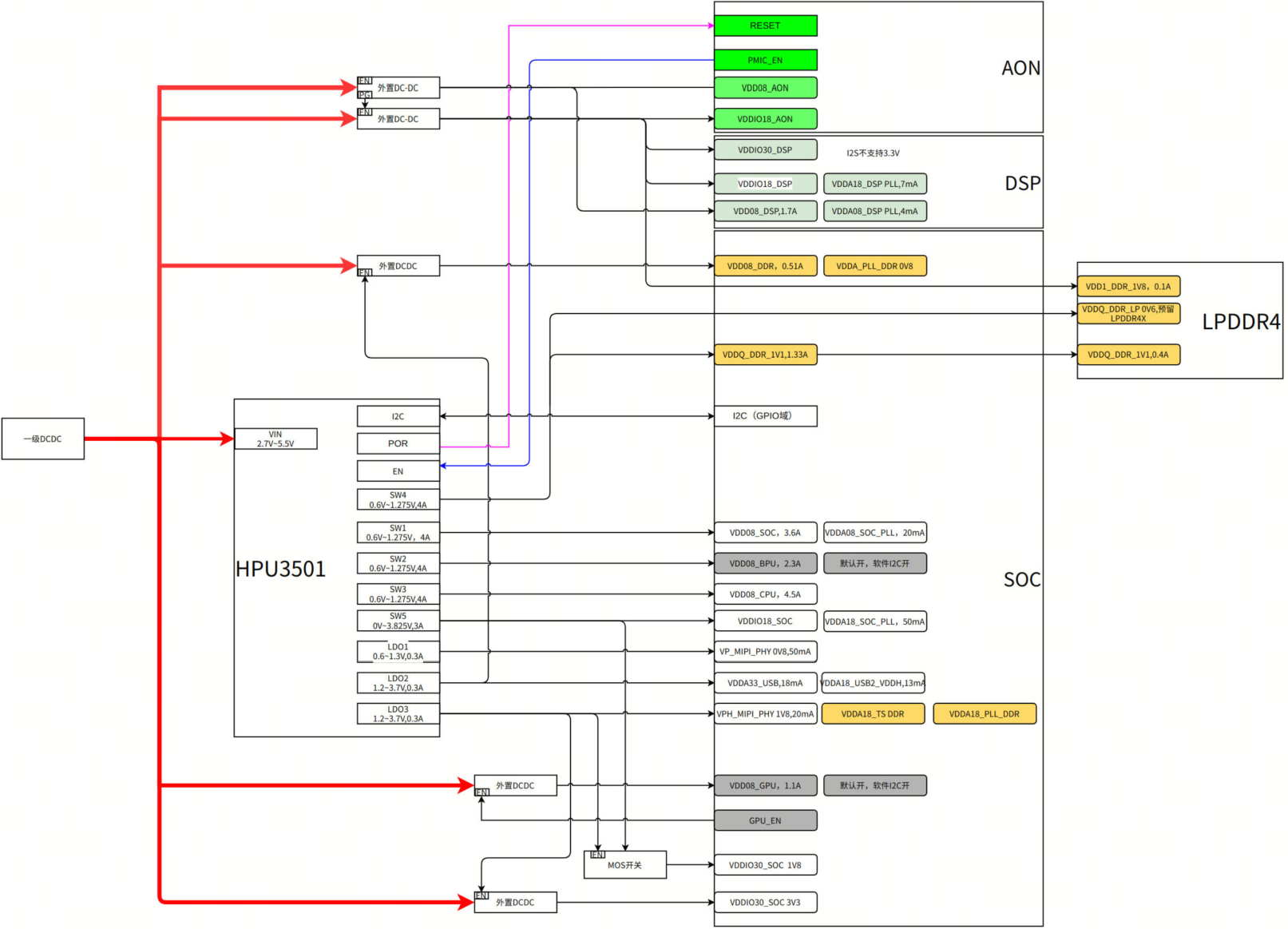Click 外置DC-DC block feeding VDDIO18_AON
The width and height of the screenshot is (1288, 929).
tap(398, 119)
